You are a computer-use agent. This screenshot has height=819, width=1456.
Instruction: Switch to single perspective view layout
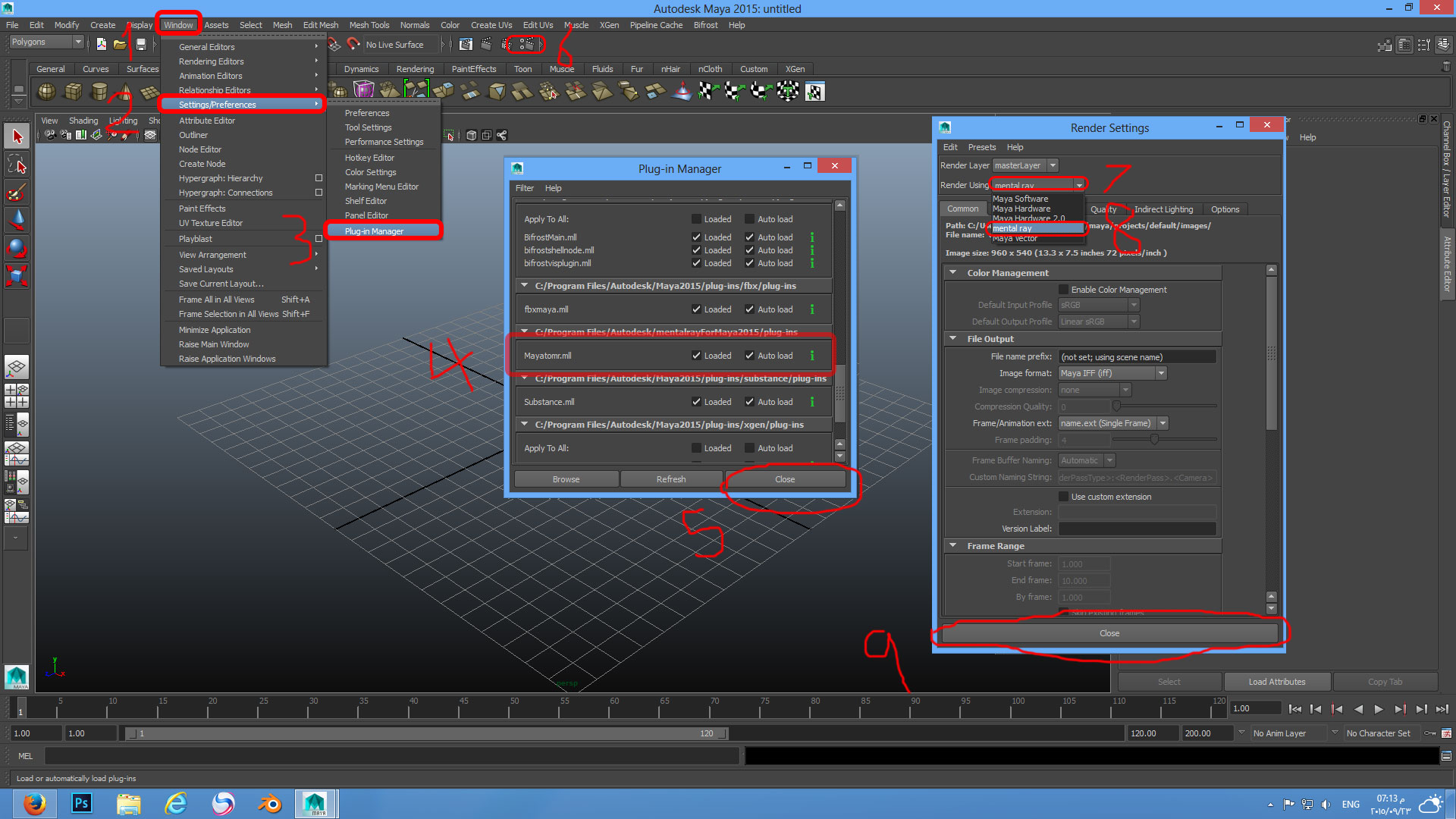17,368
